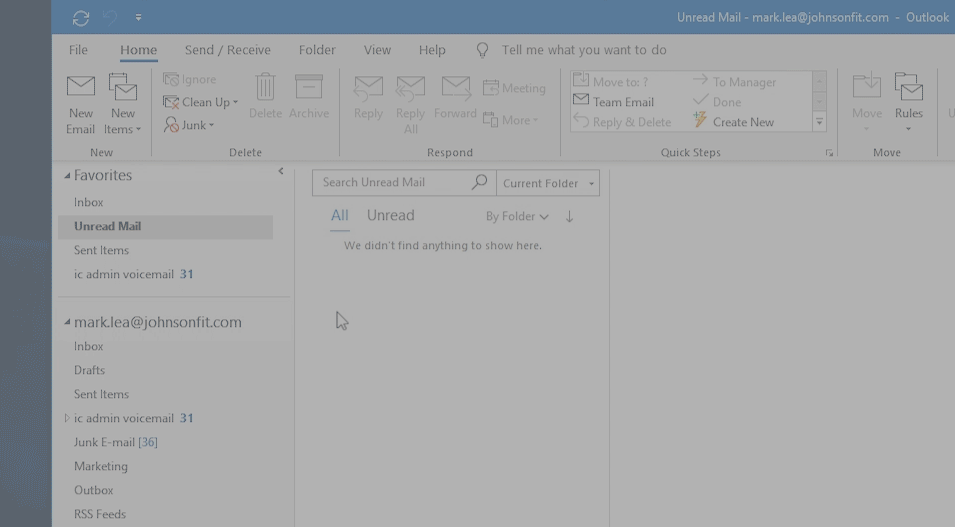
Task: Open the Outbox folder
Action: coord(93,490)
